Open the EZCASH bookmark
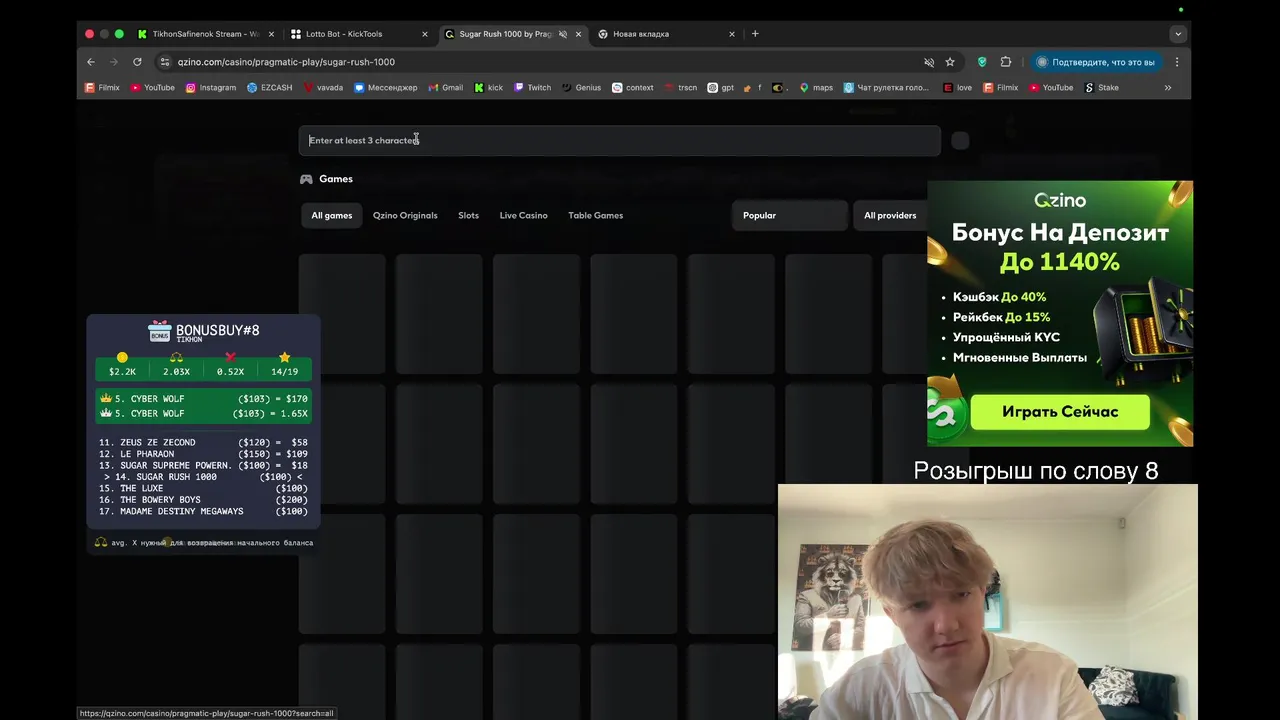The width and height of the screenshot is (1280, 720). coord(270,88)
